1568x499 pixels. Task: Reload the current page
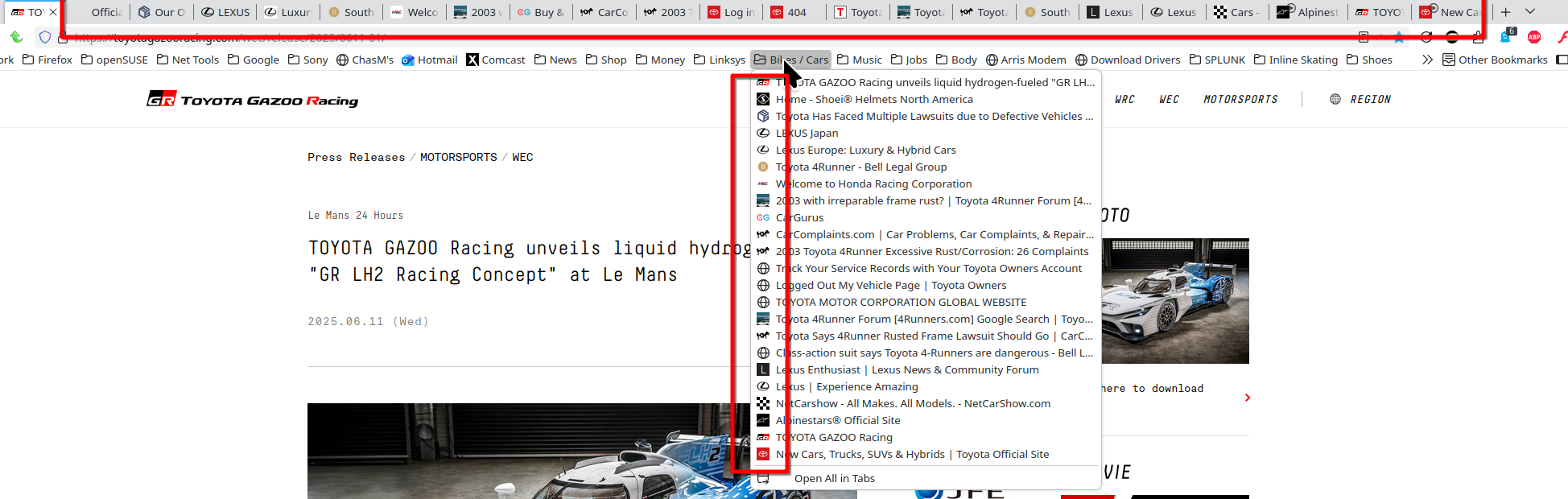pos(1426,37)
